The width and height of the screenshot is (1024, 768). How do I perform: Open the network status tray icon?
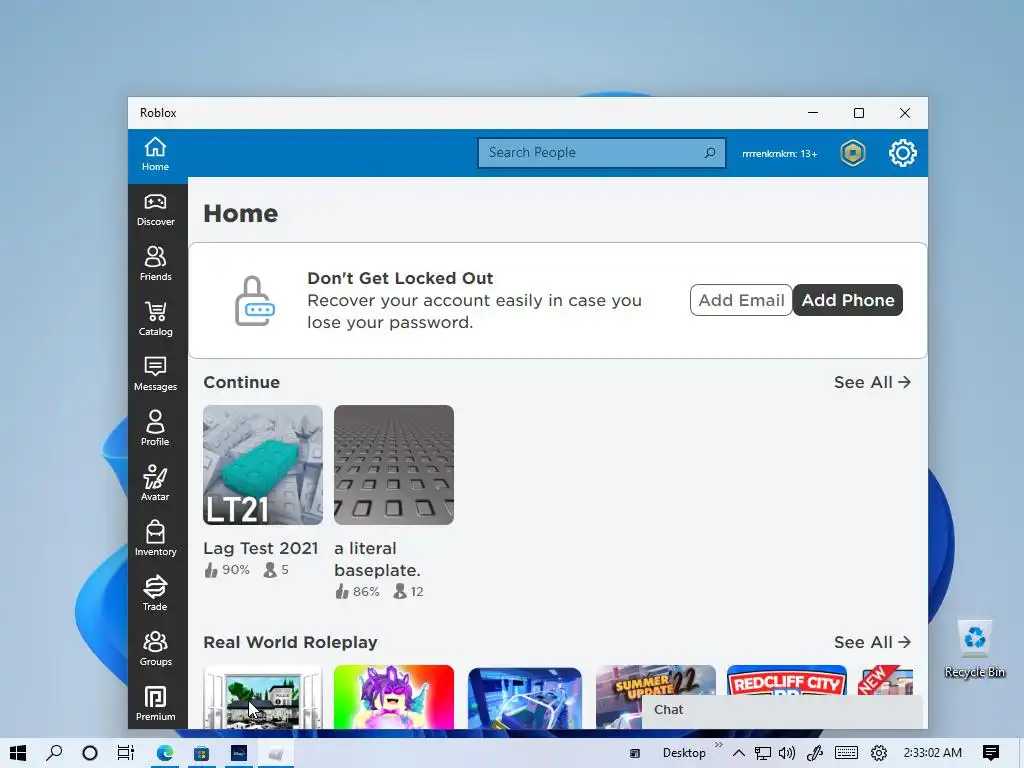coord(762,754)
